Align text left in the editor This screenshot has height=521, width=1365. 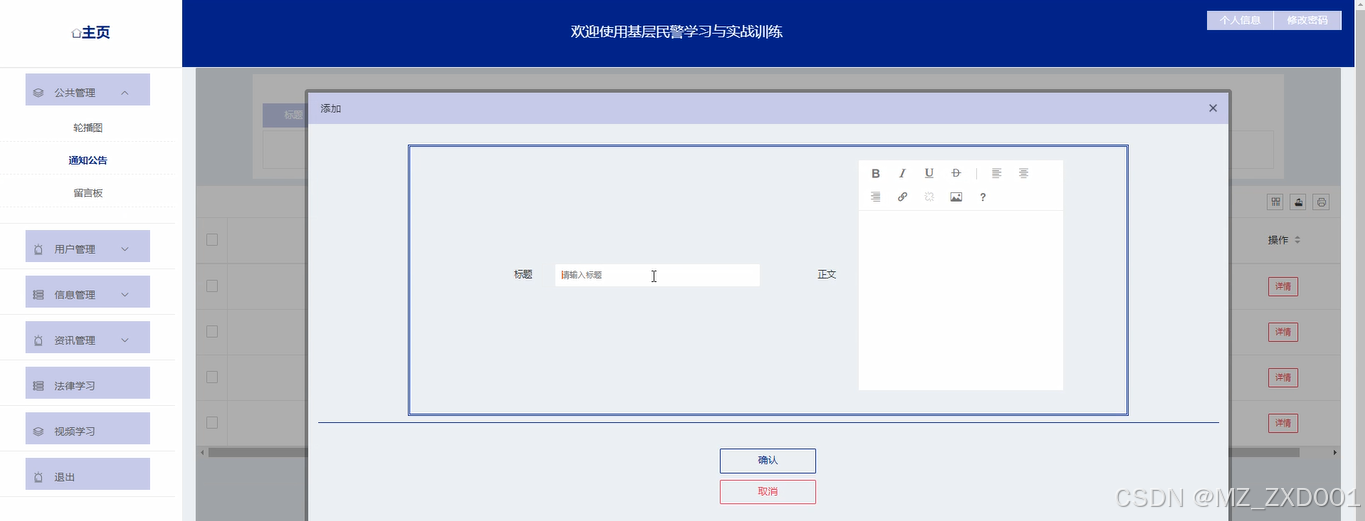tap(996, 174)
